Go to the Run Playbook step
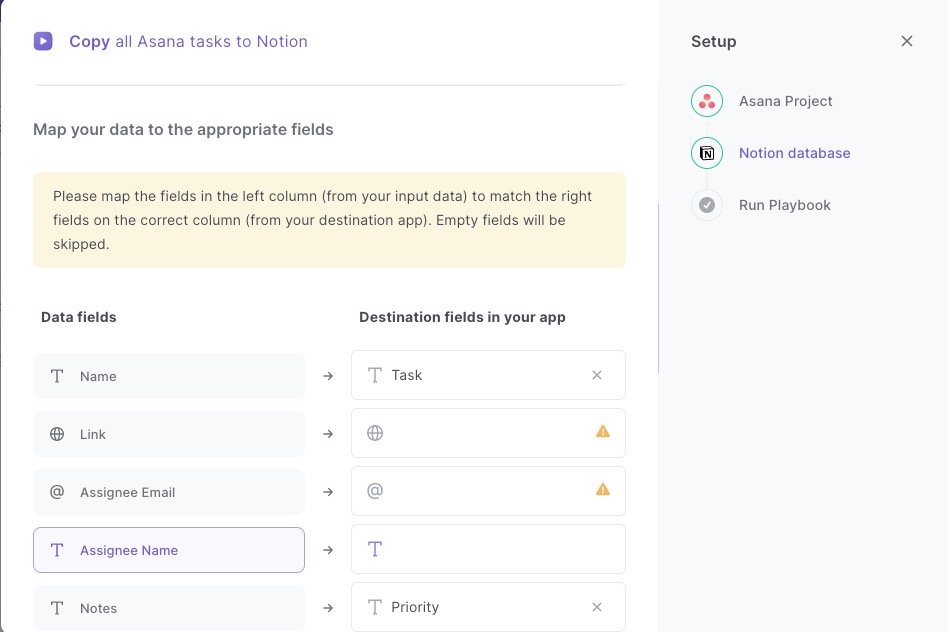 [785, 205]
